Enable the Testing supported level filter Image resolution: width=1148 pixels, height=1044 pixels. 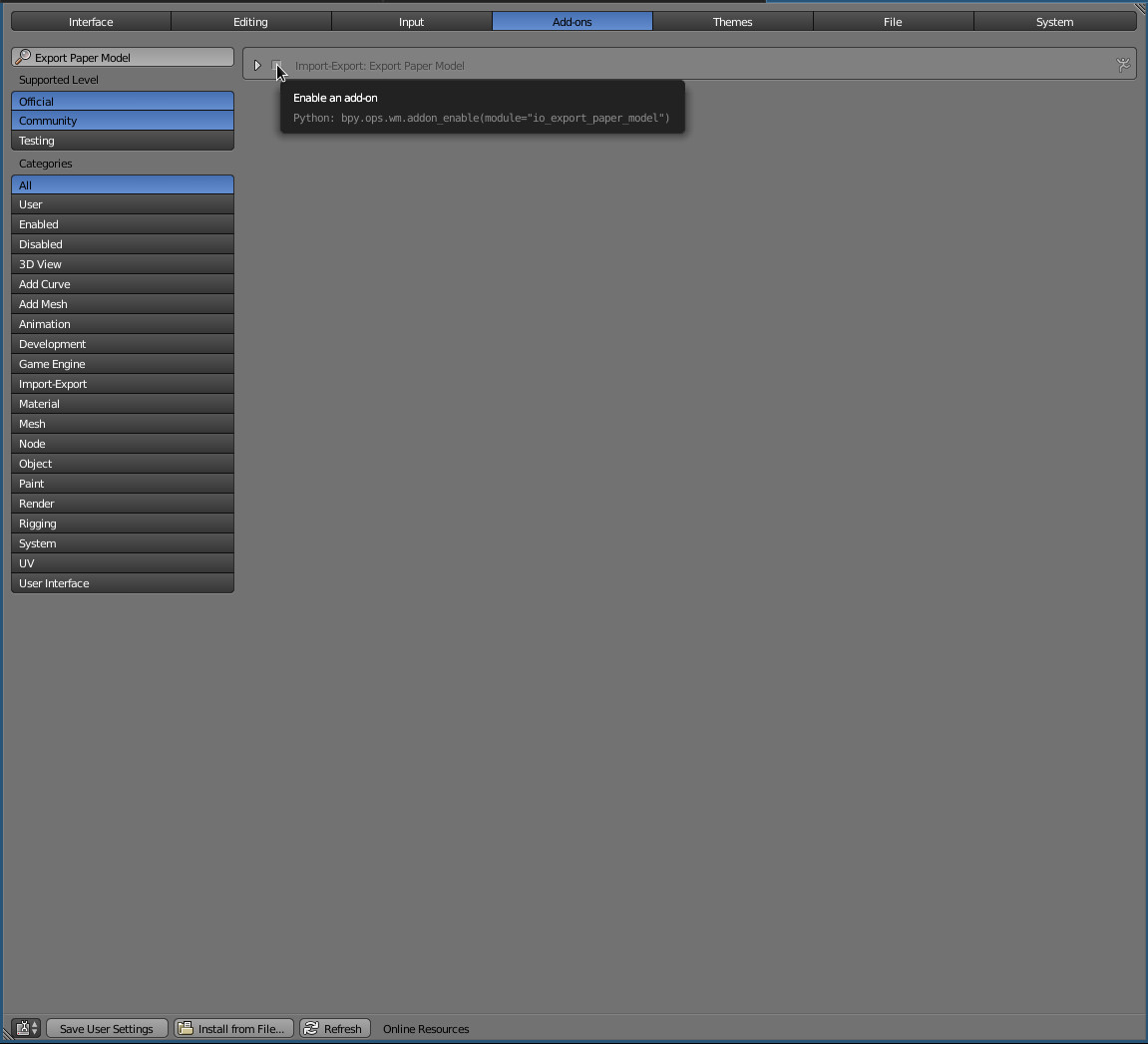click(123, 141)
